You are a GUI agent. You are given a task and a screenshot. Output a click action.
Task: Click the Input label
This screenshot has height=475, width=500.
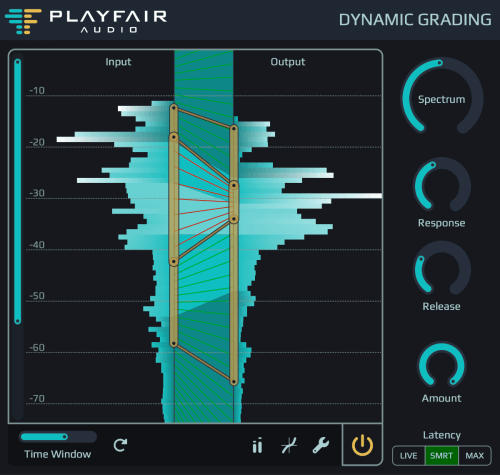coord(118,62)
